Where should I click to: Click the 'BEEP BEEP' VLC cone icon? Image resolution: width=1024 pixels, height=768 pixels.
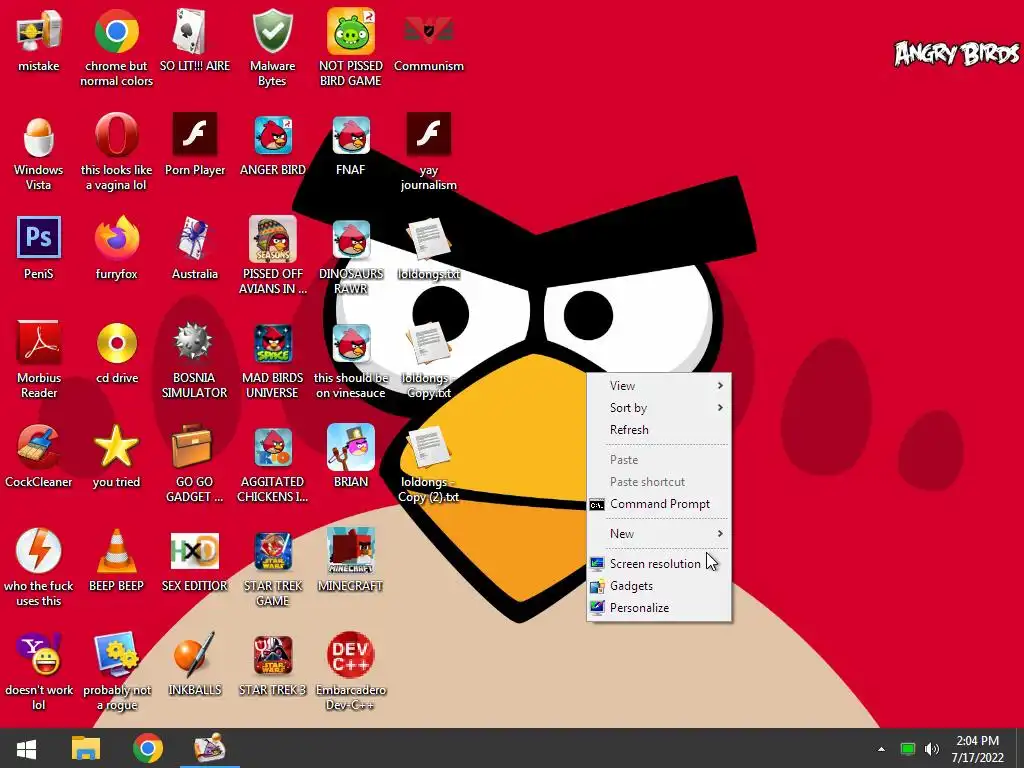point(116,551)
